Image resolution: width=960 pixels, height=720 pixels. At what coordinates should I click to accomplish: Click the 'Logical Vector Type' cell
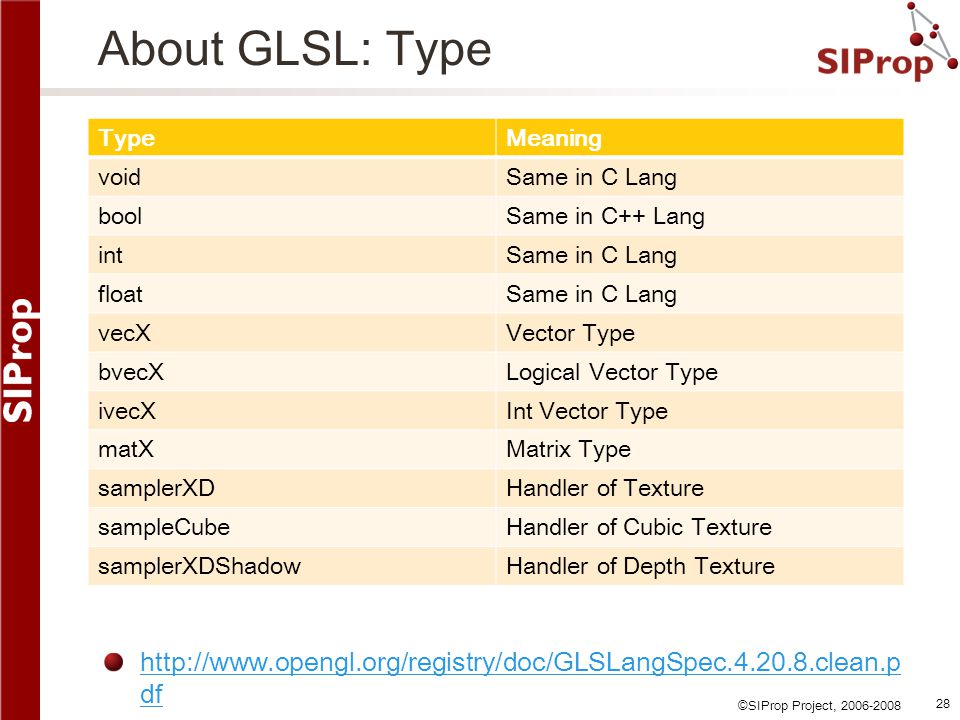click(x=700, y=372)
